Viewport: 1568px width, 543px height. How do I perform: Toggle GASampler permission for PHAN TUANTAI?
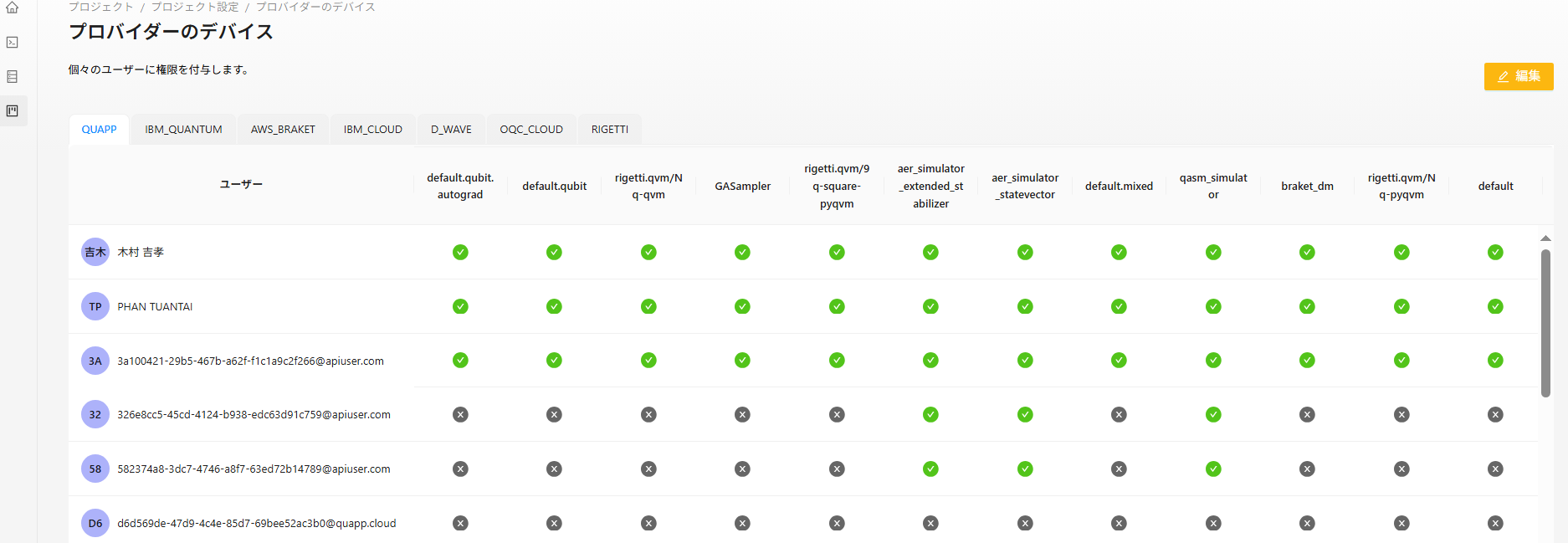click(742, 306)
